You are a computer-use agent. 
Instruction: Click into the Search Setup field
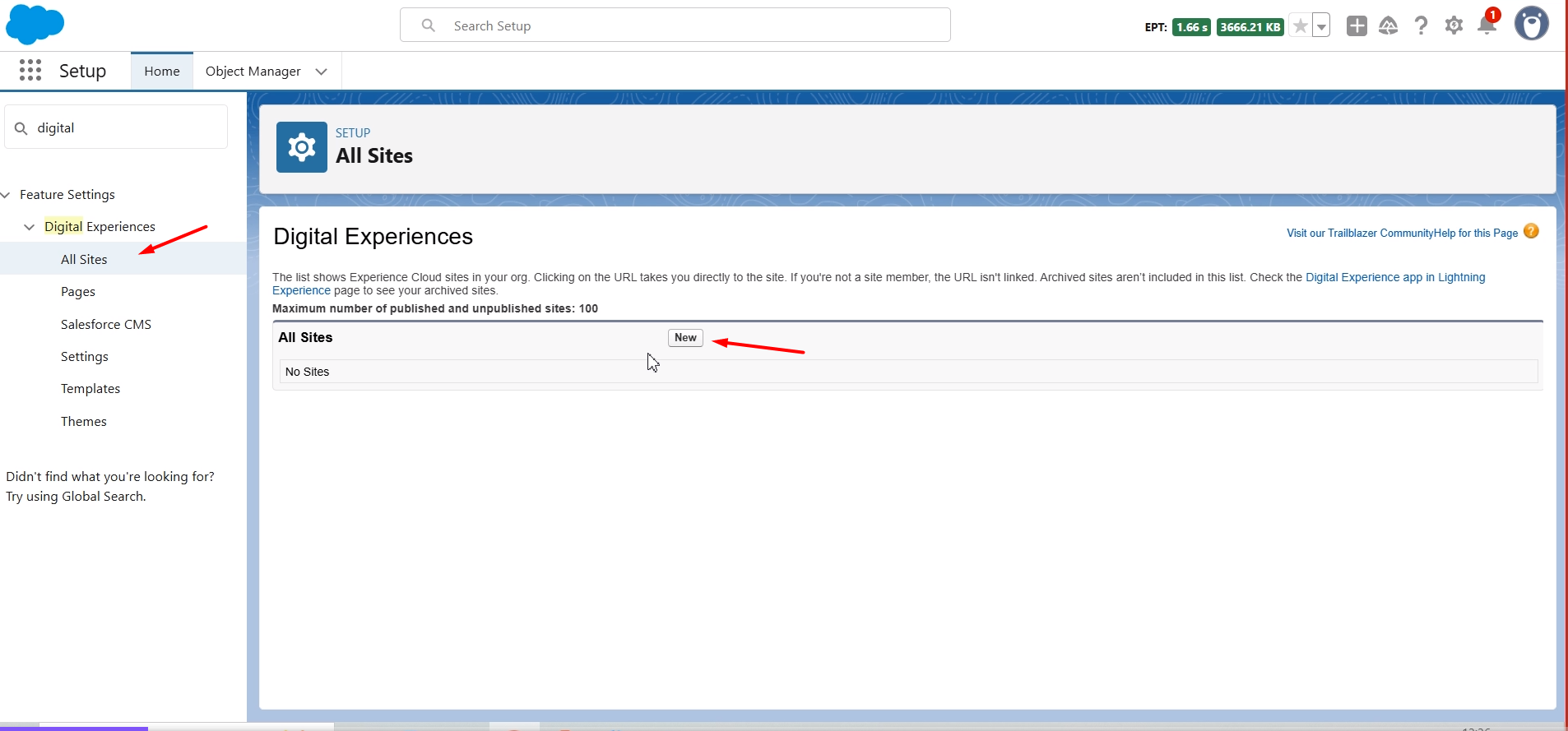tap(675, 25)
